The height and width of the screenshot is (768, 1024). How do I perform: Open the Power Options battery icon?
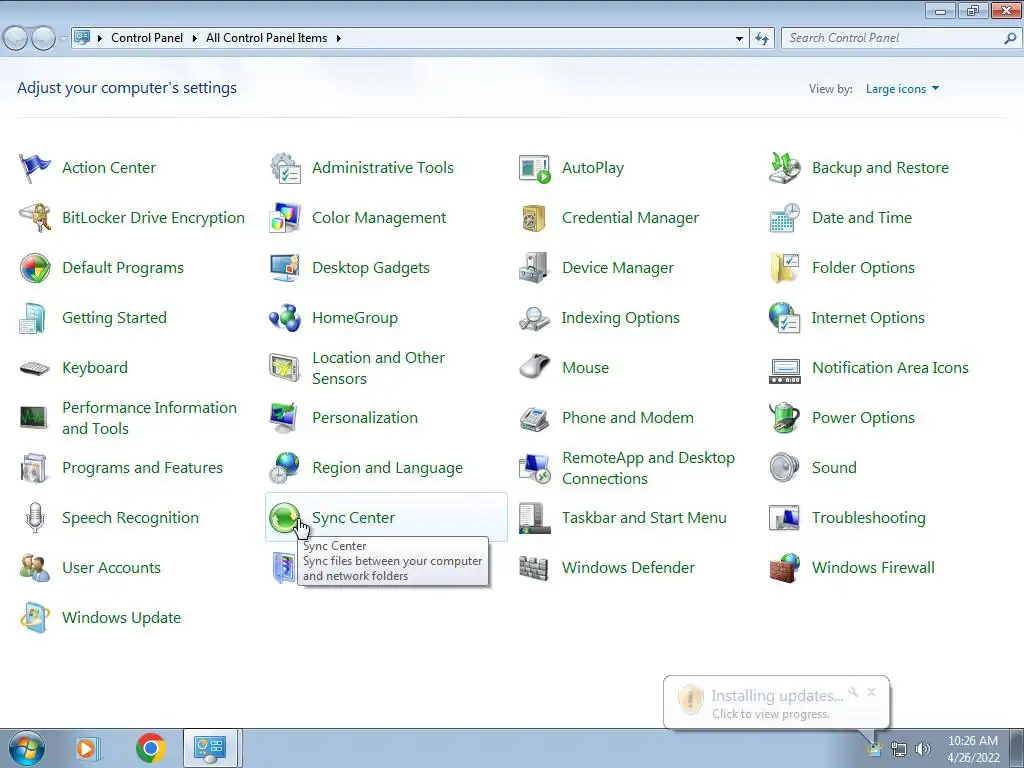(784, 418)
